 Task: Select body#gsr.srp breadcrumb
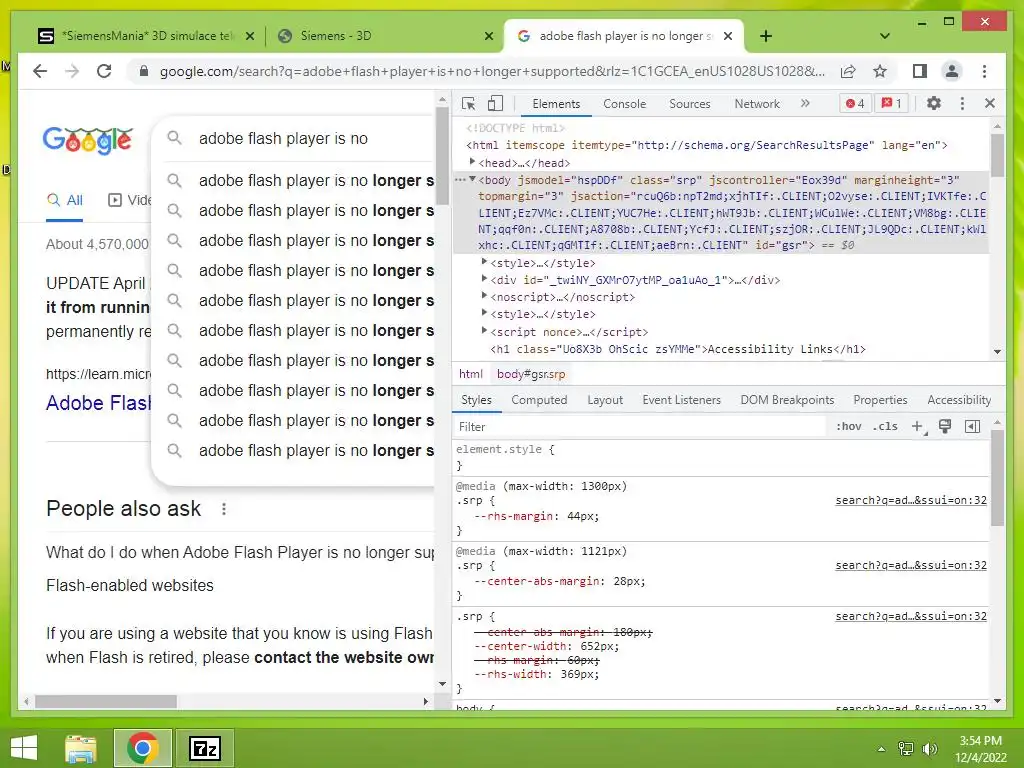(531, 374)
